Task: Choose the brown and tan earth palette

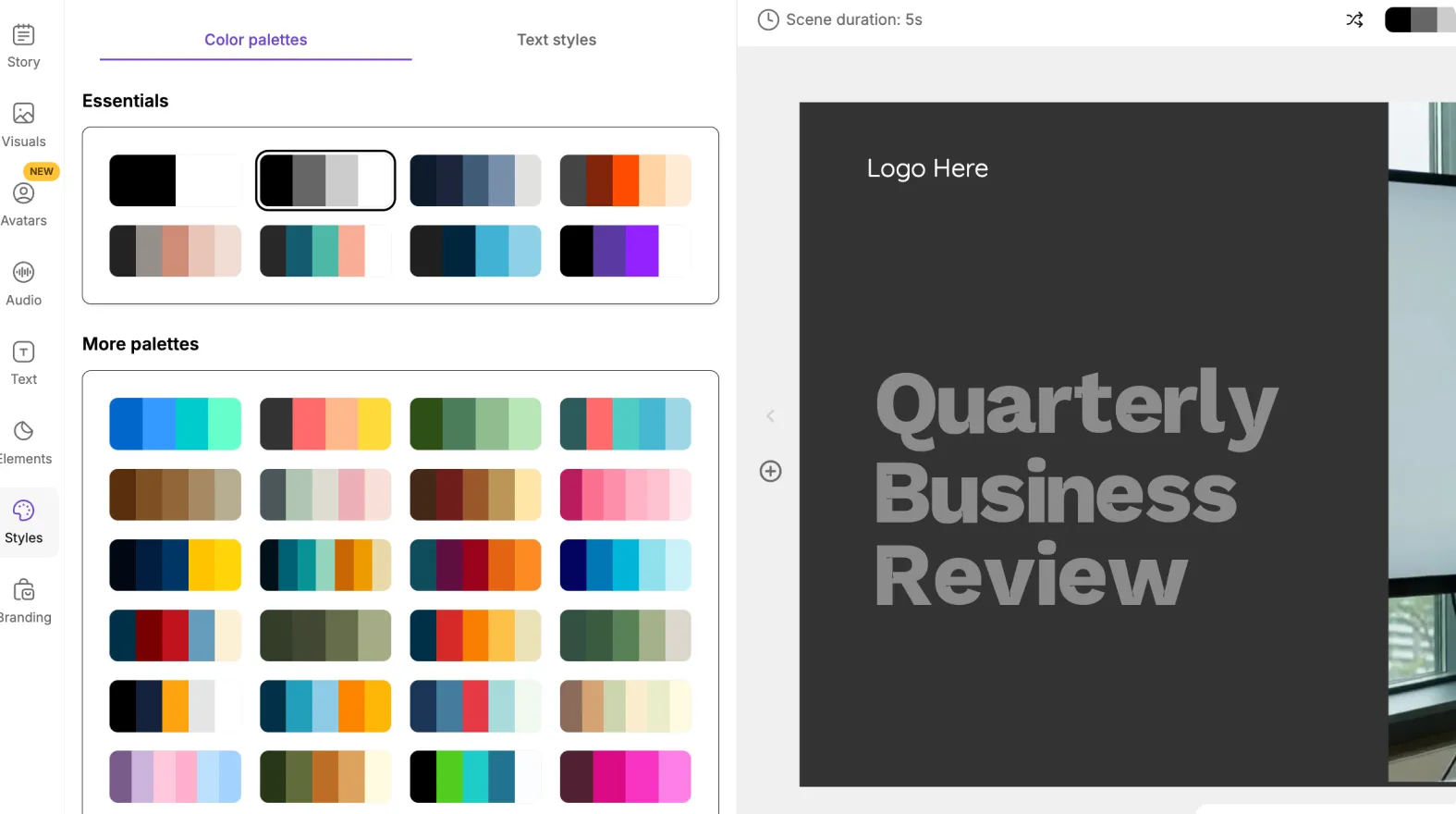Action: pos(176,495)
